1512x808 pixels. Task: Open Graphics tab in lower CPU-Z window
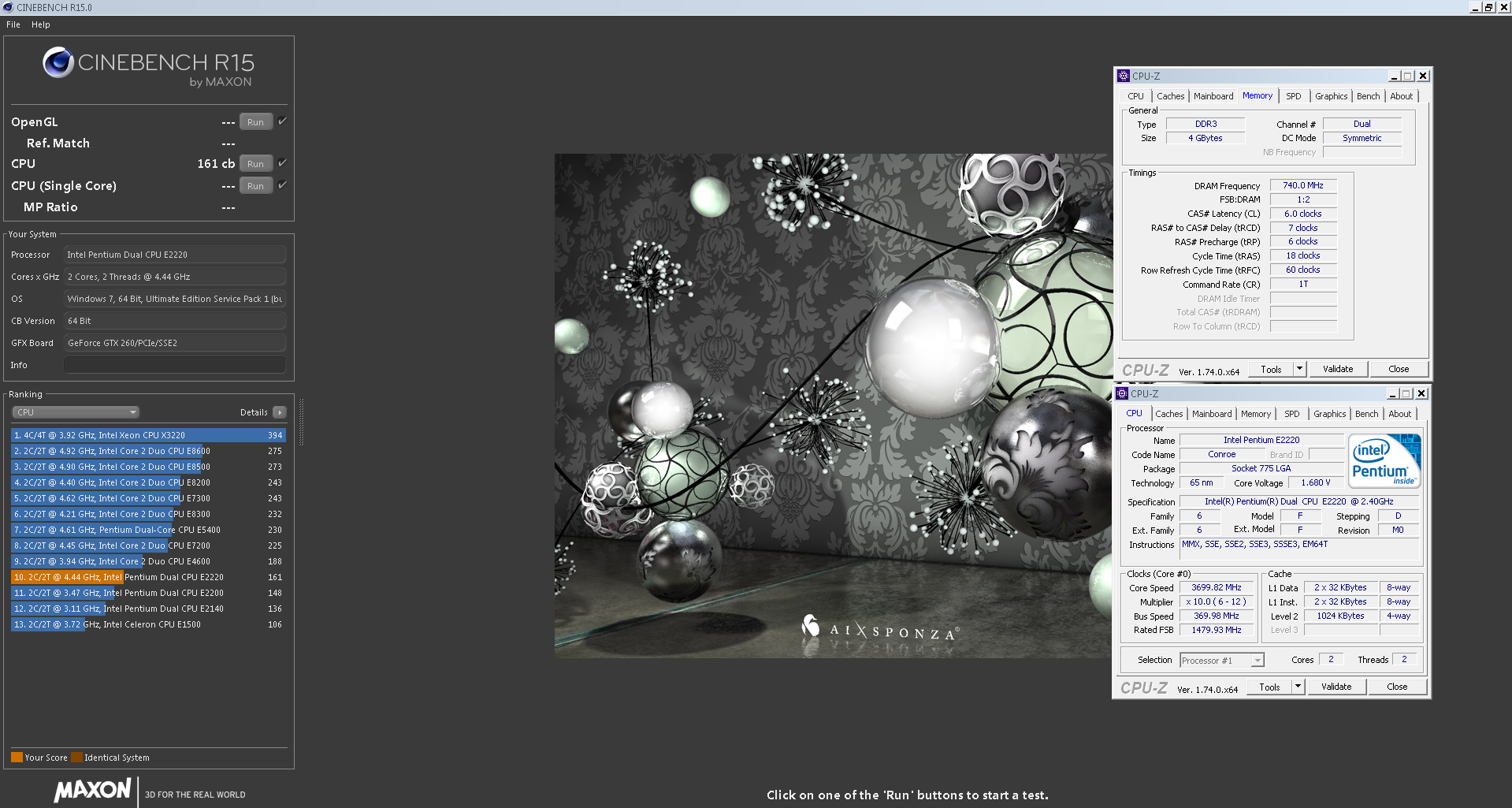(1329, 414)
